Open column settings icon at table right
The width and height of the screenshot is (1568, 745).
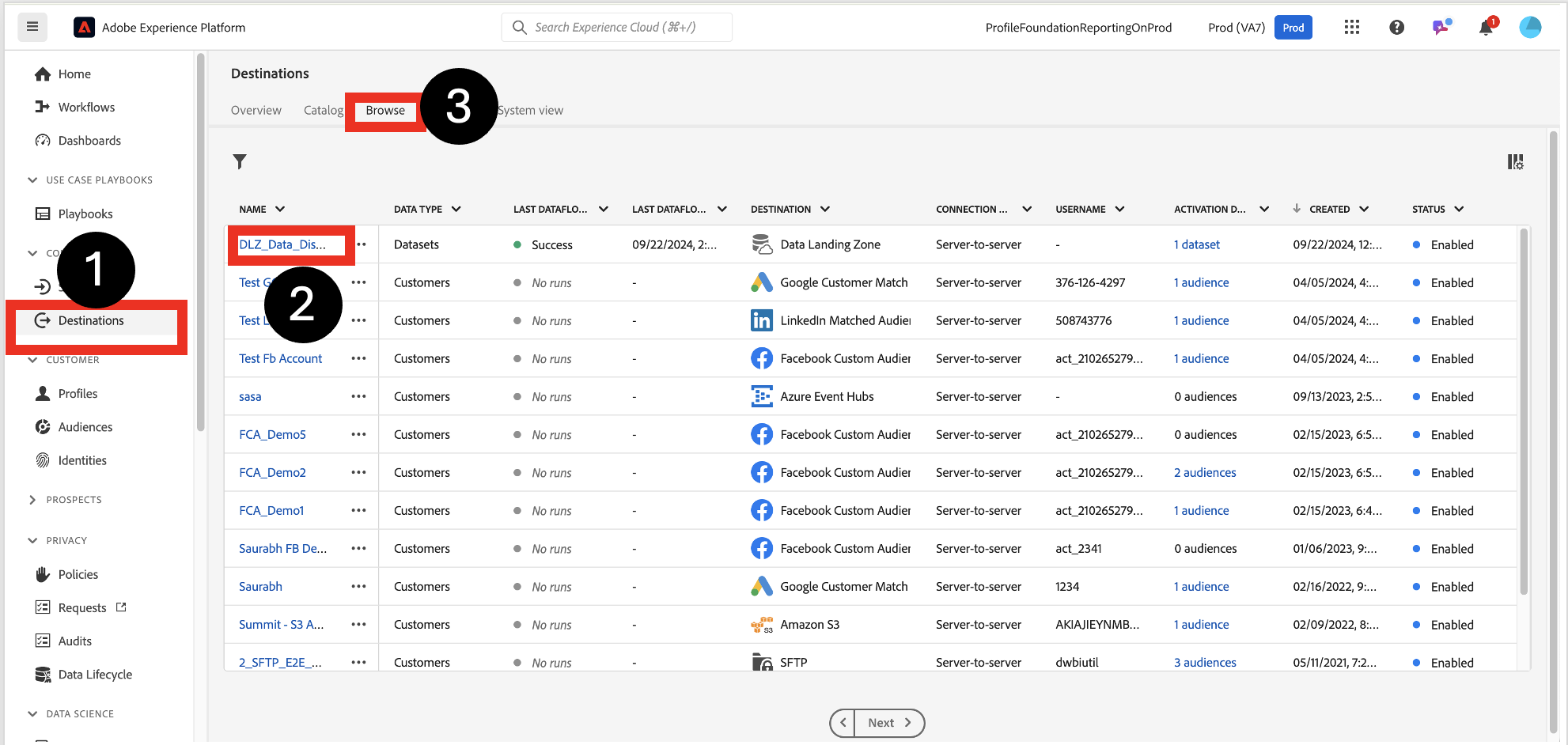click(1515, 162)
